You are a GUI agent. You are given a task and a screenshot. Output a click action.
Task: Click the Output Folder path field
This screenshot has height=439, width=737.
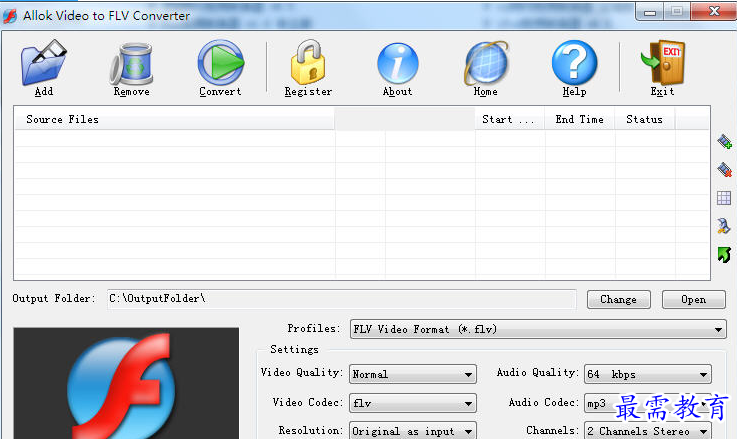[x=342, y=299]
